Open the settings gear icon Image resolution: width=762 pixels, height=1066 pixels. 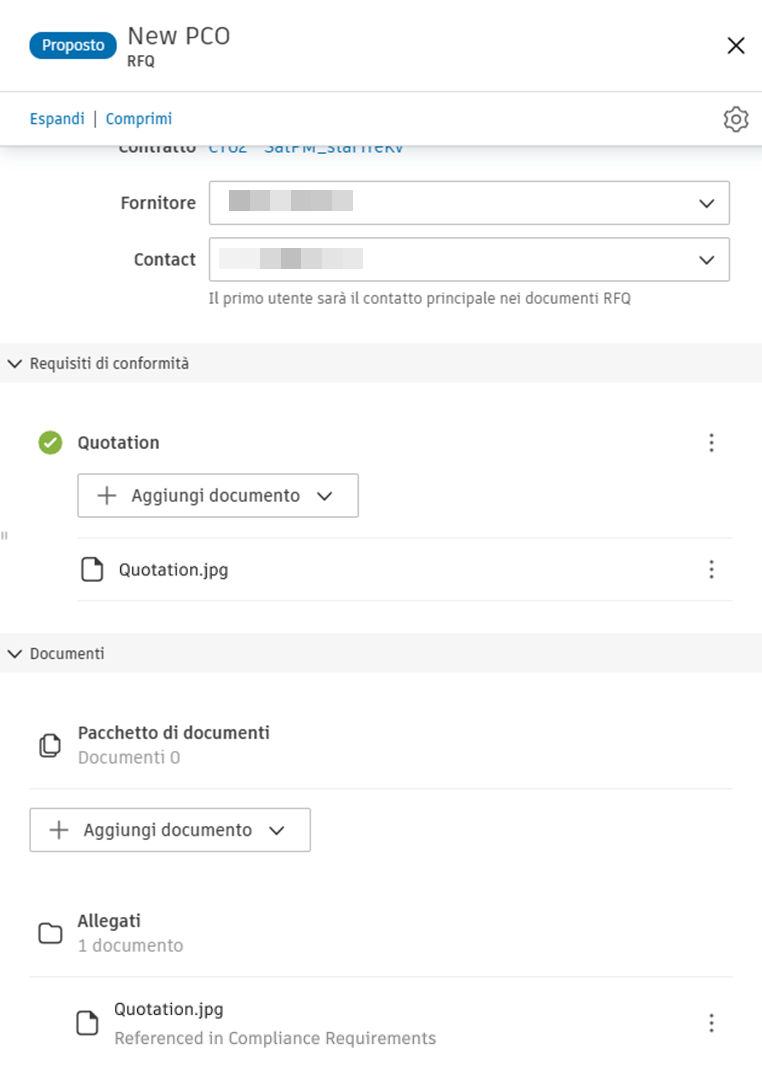[x=736, y=119]
